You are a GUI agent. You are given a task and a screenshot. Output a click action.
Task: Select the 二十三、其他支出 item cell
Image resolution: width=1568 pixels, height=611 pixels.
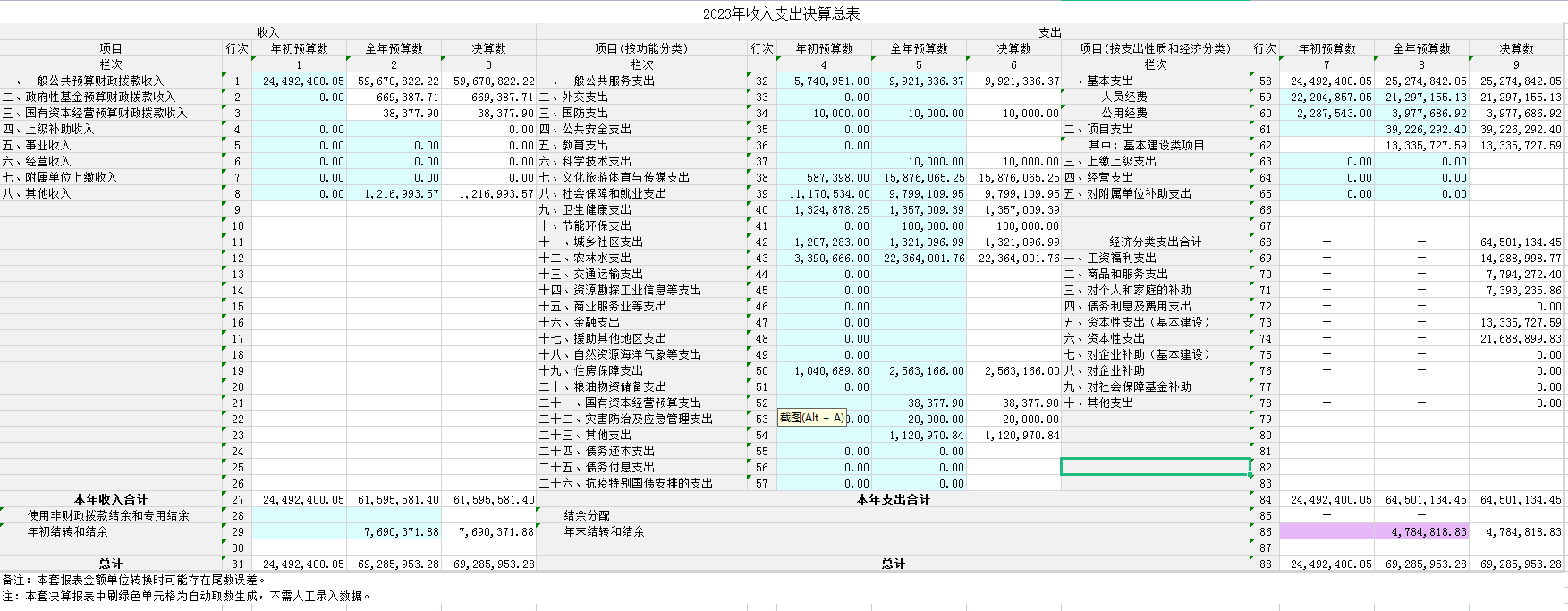point(585,435)
